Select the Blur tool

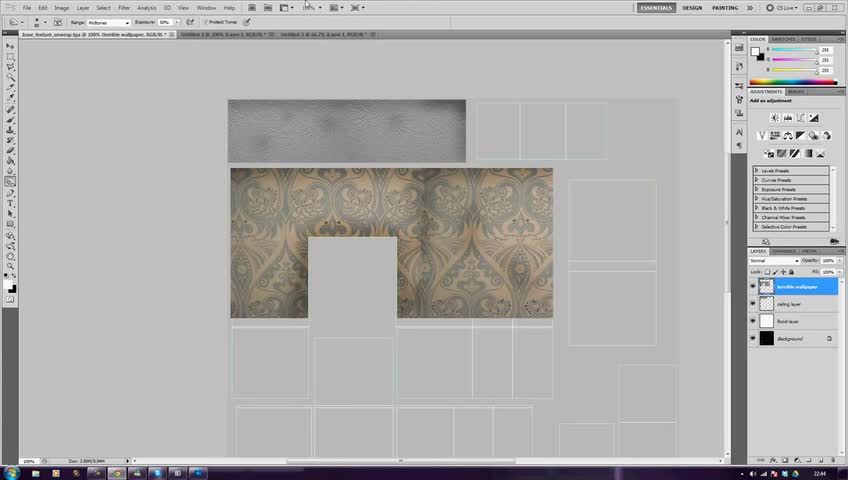coord(10,171)
